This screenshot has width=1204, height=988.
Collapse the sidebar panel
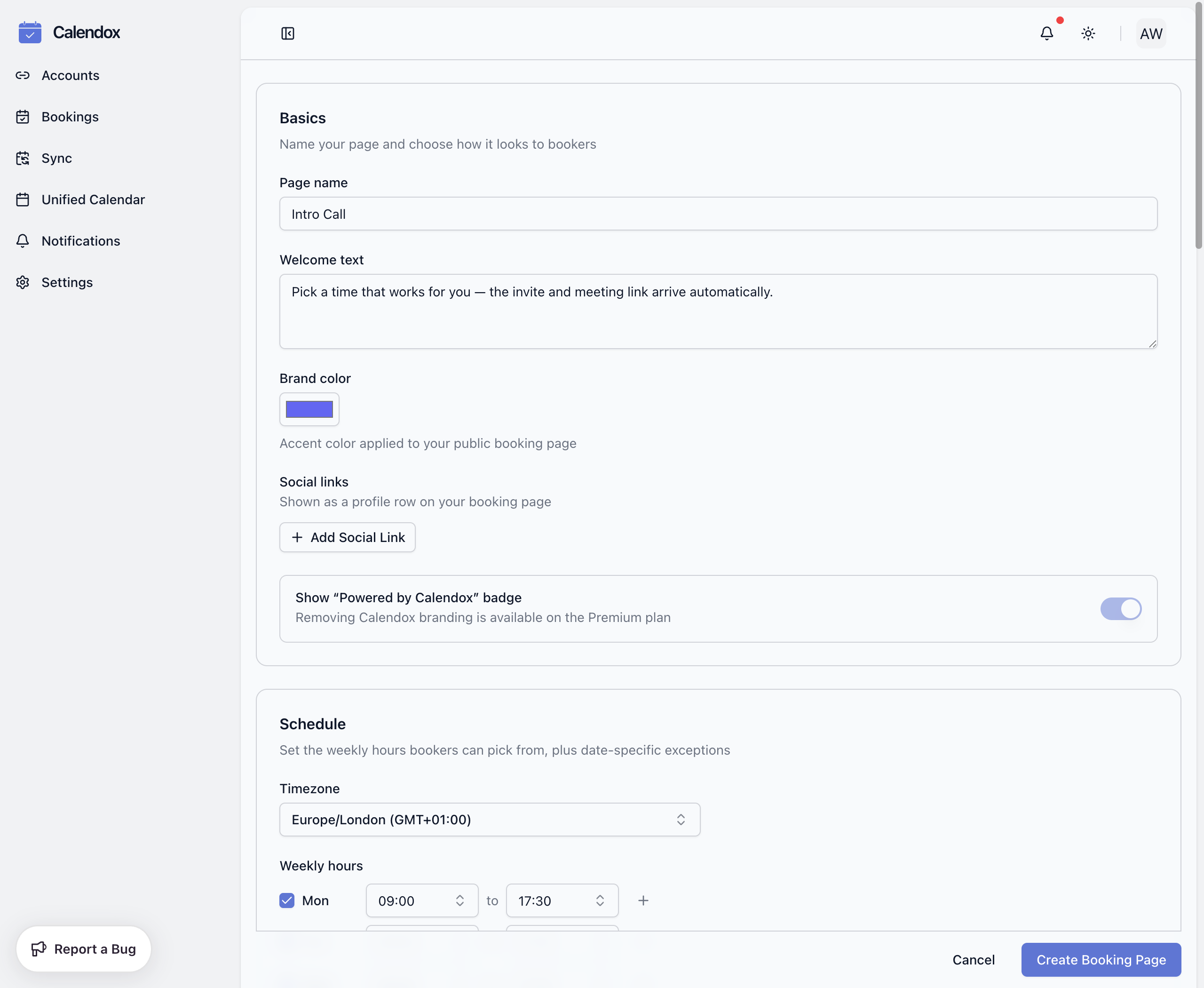[288, 33]
